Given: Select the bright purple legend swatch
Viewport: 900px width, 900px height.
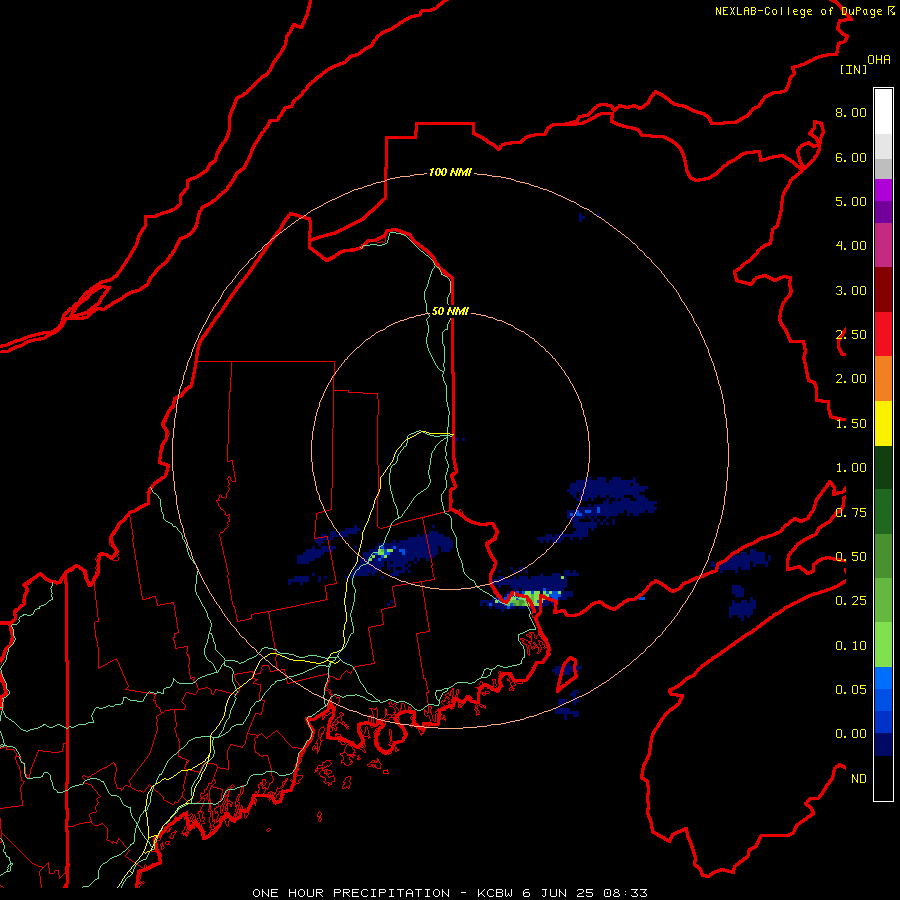Looking at the screenshot, I should pos(883,190).
